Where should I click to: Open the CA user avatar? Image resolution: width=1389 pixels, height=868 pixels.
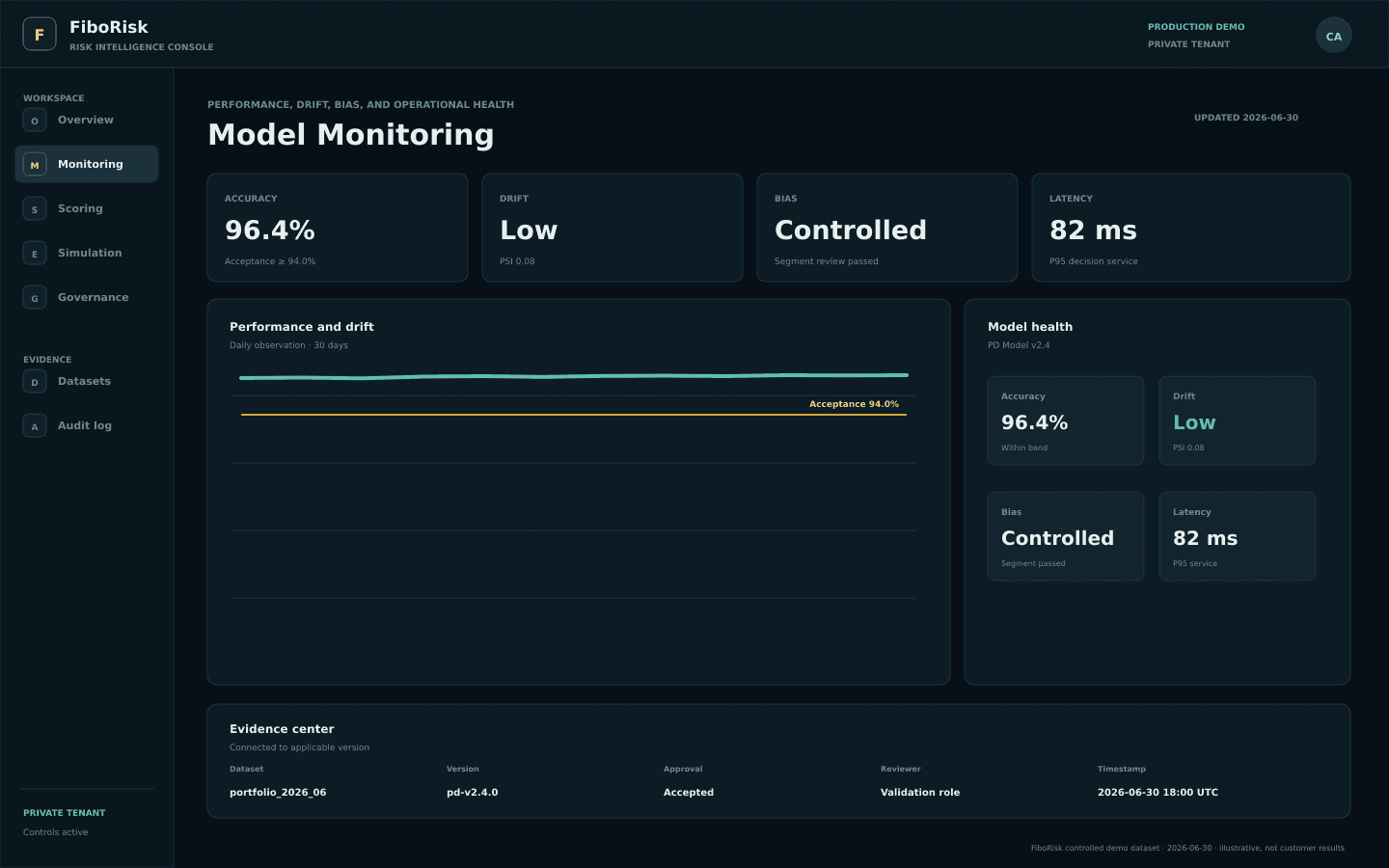pos(1334,36)
